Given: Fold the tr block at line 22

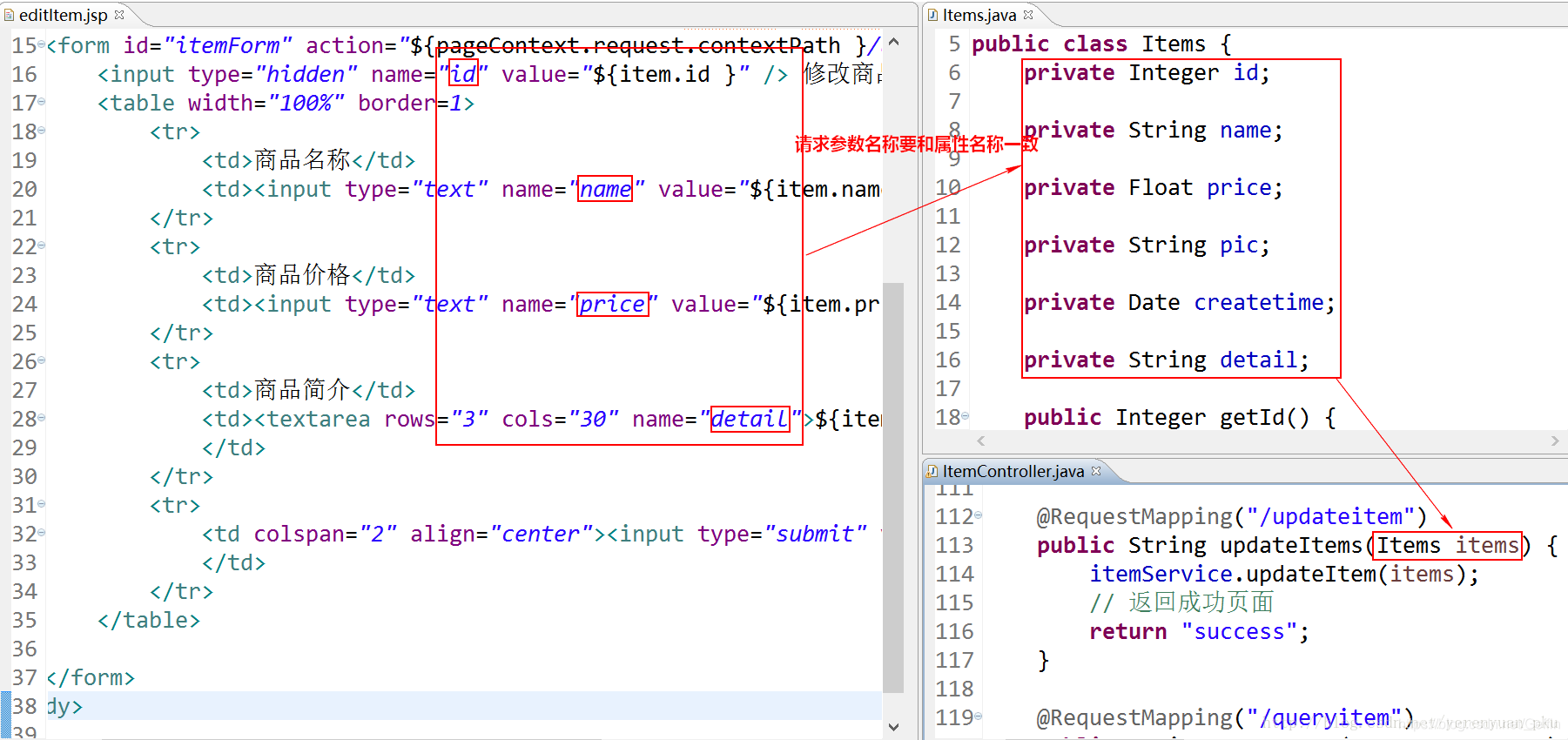Looking at the screenshot, I should pyautogui.click(x=41, y=246).
